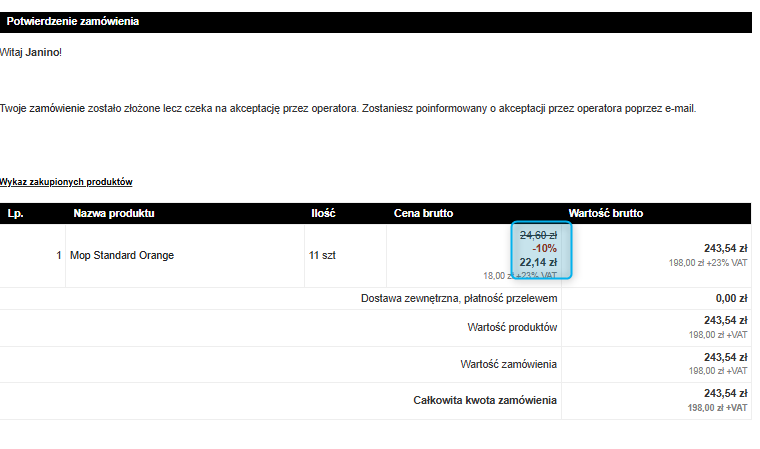Click row number 1 in the Lp. column
Screen dimensions: 760x449
coord(59,255)
